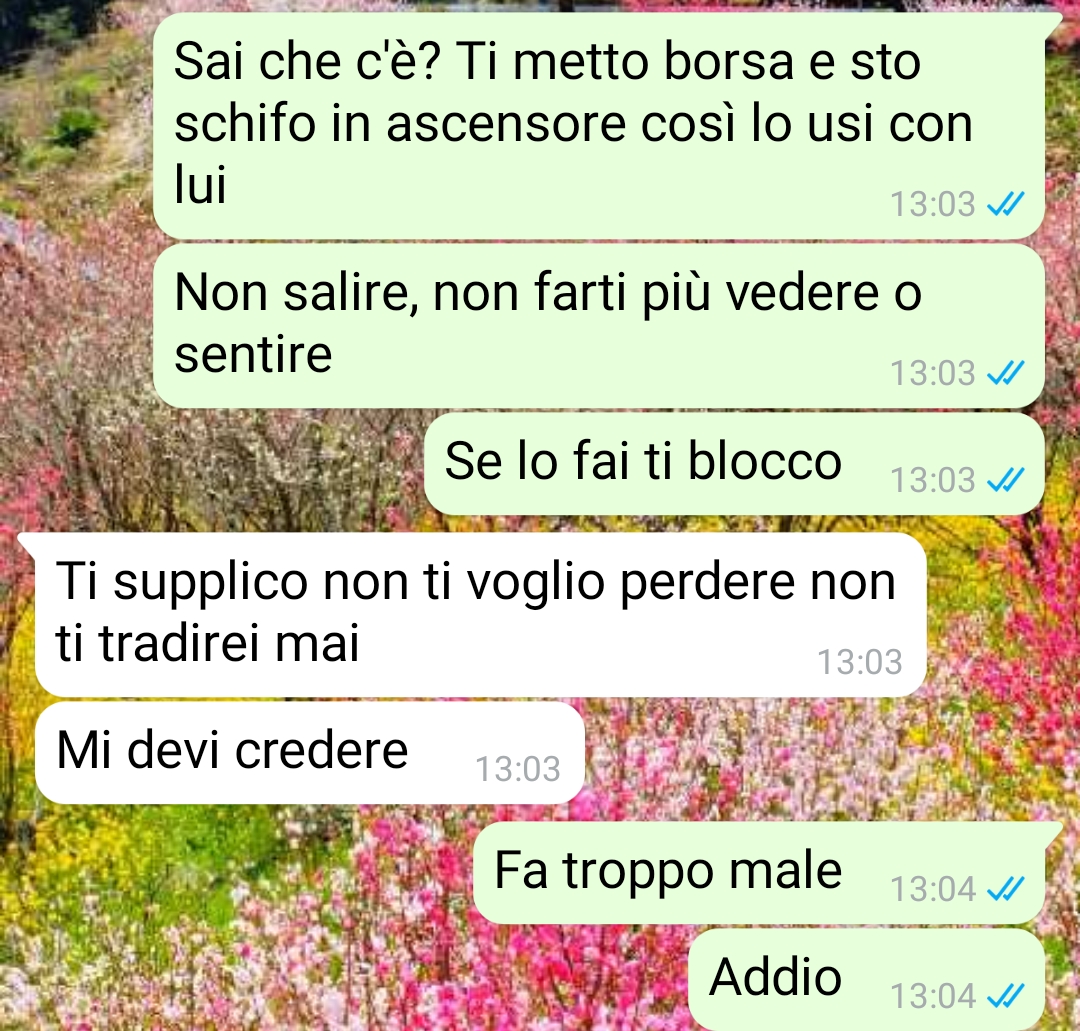The image size is (1080, 1031).
Task: Select the 'Se lo fai ti blocco' message
Action: point(735,463)
